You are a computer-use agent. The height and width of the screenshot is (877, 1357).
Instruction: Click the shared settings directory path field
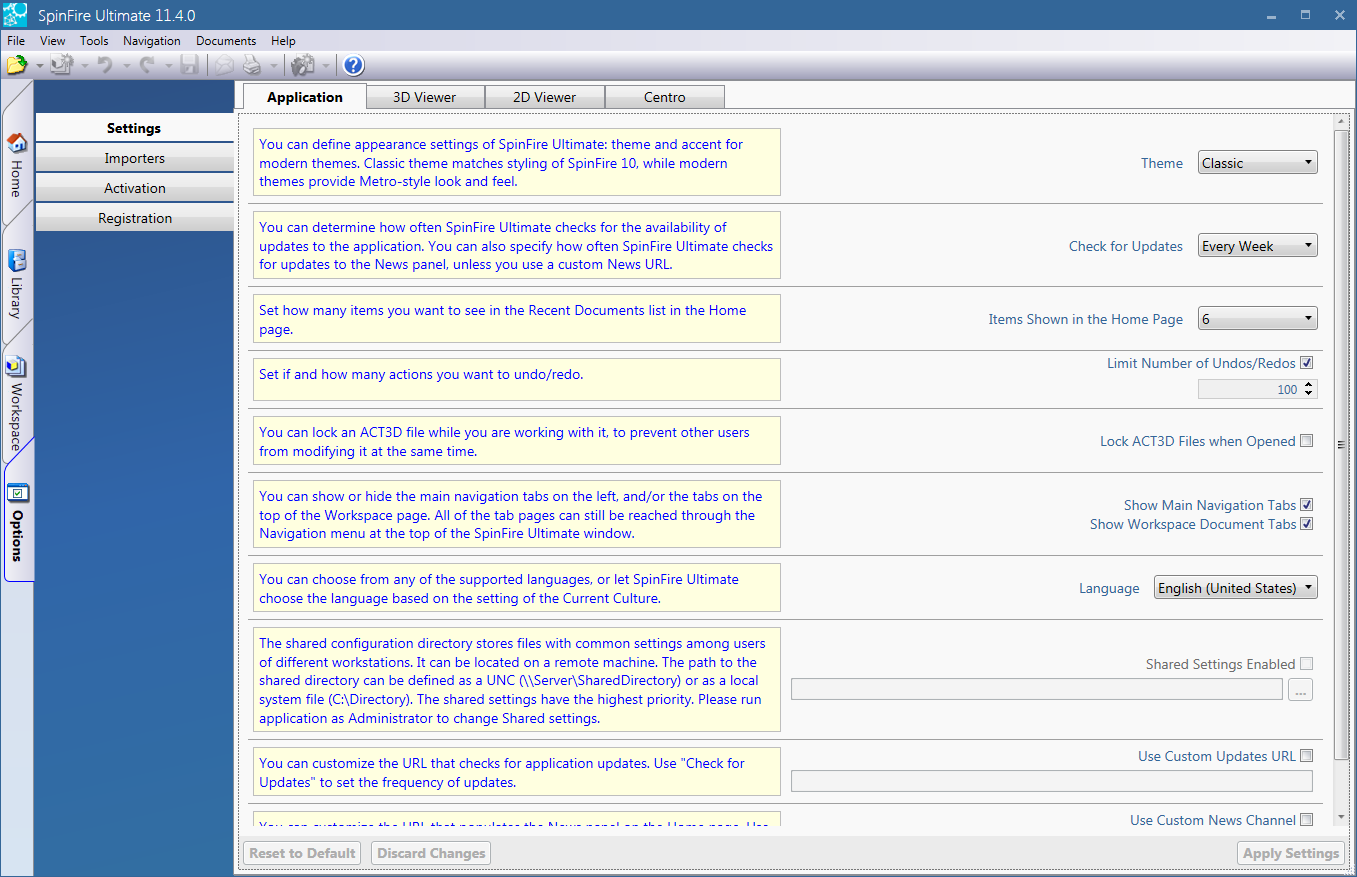coord(1036,689)
